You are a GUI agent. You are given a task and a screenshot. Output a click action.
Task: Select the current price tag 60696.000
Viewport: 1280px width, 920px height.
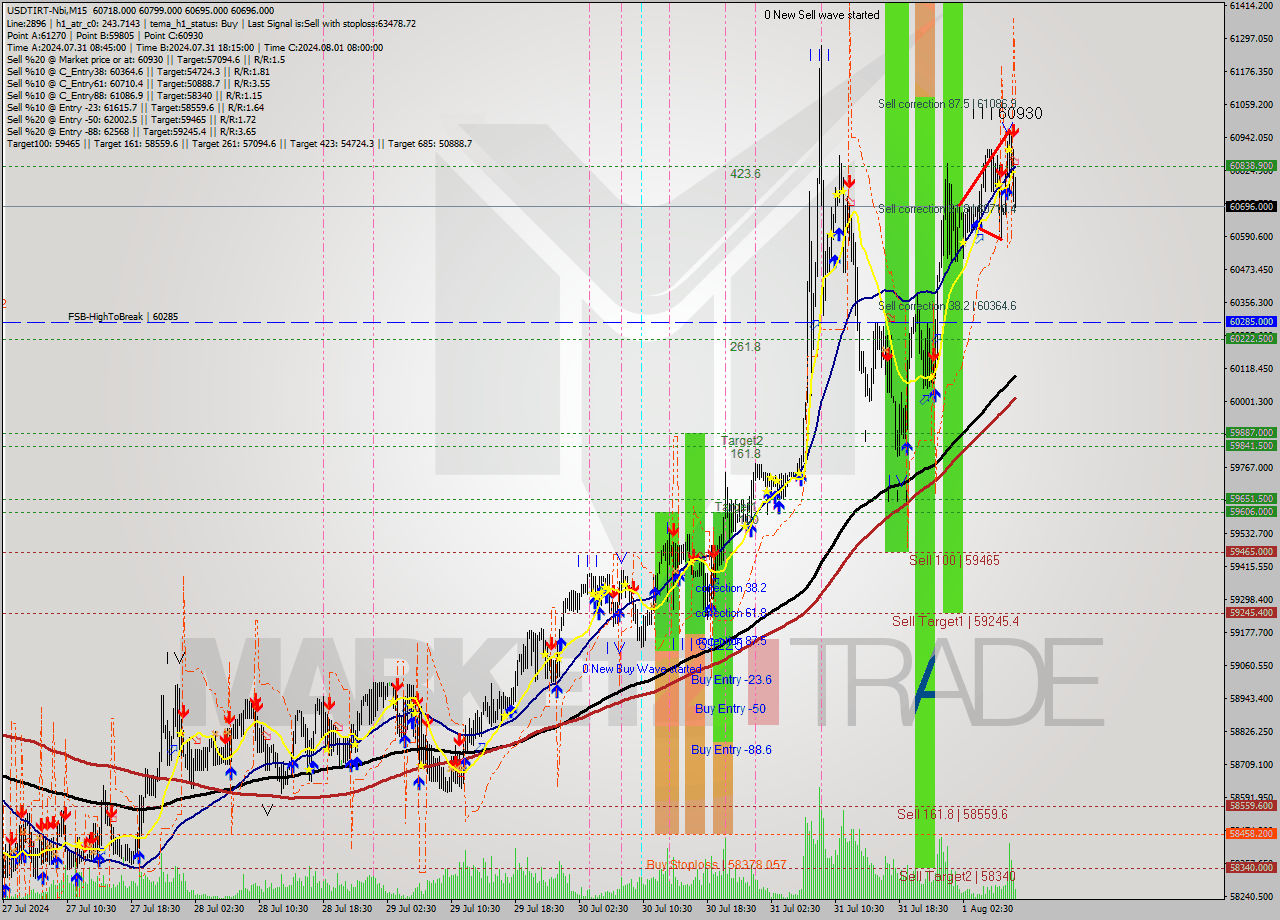pyautogui.click(x=1250, y=206)
